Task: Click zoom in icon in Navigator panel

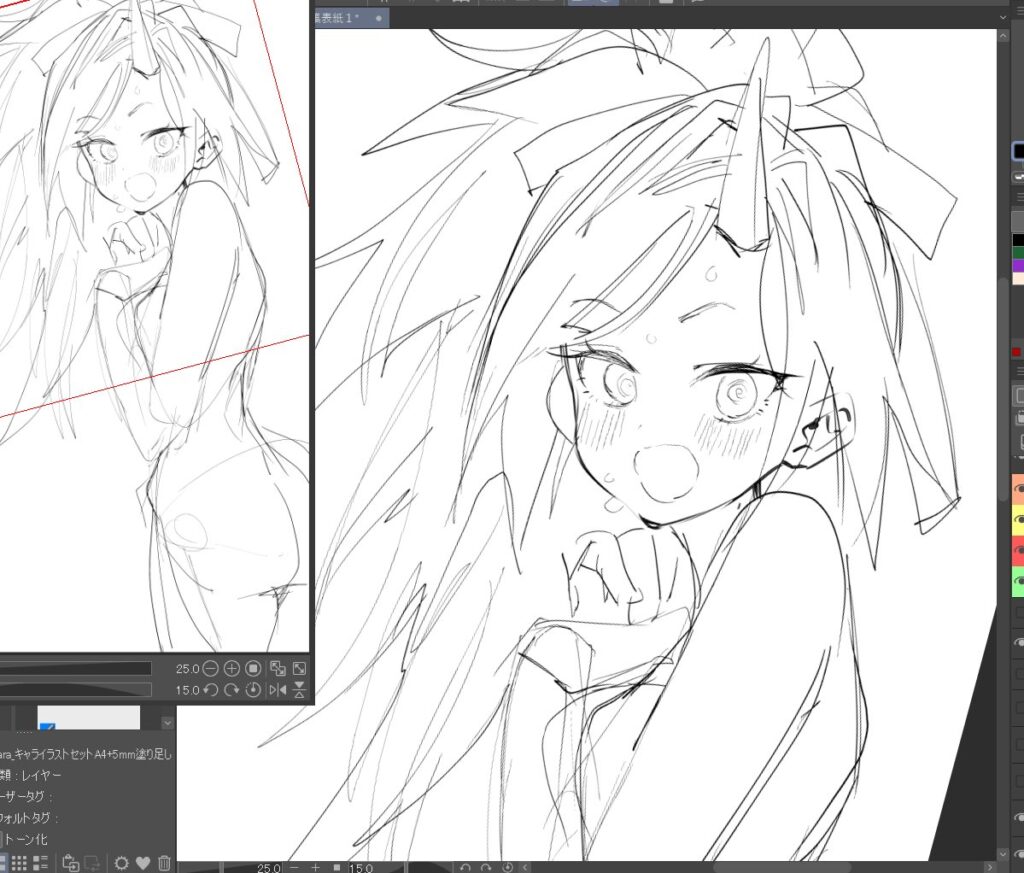Action: pyautogui.click(x=232, y=668)
